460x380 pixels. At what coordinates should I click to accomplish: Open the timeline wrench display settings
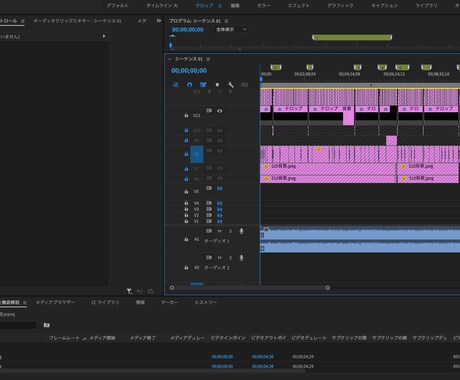(x=231, y=85)
